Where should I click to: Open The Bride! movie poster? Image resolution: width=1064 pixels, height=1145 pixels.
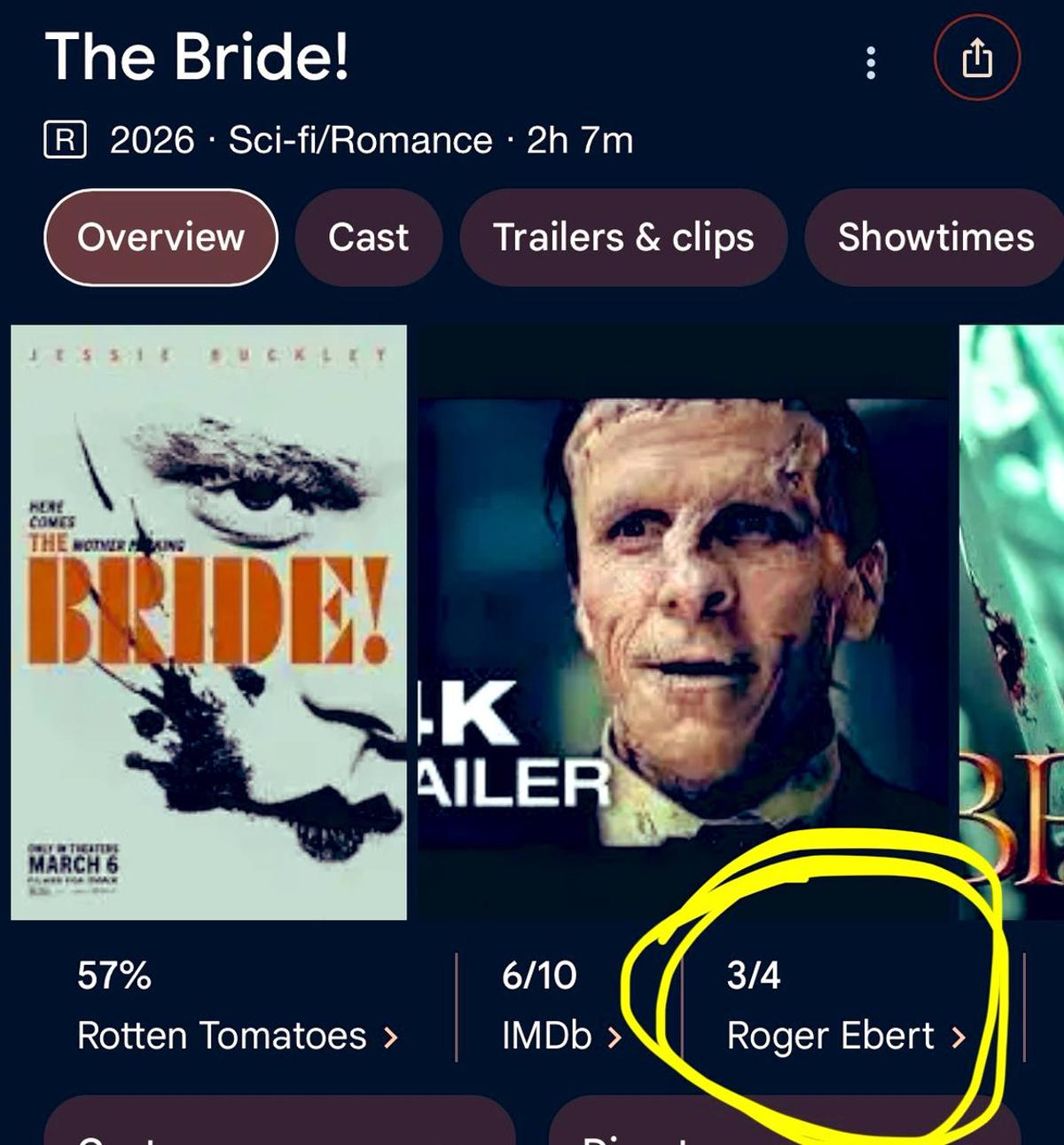coord(208,623)
